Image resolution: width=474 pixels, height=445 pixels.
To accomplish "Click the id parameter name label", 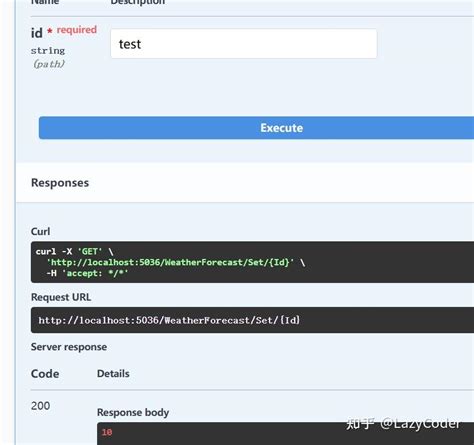I will (x=37, y=33).
